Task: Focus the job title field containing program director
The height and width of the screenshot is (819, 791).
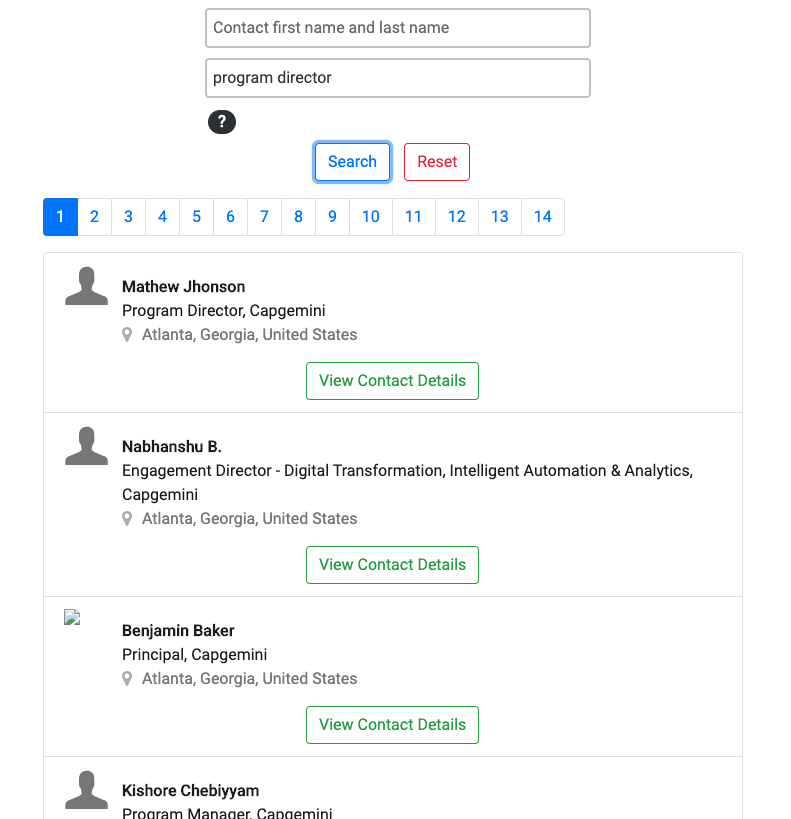Action: pyautogui.click(x=398, y=78)
